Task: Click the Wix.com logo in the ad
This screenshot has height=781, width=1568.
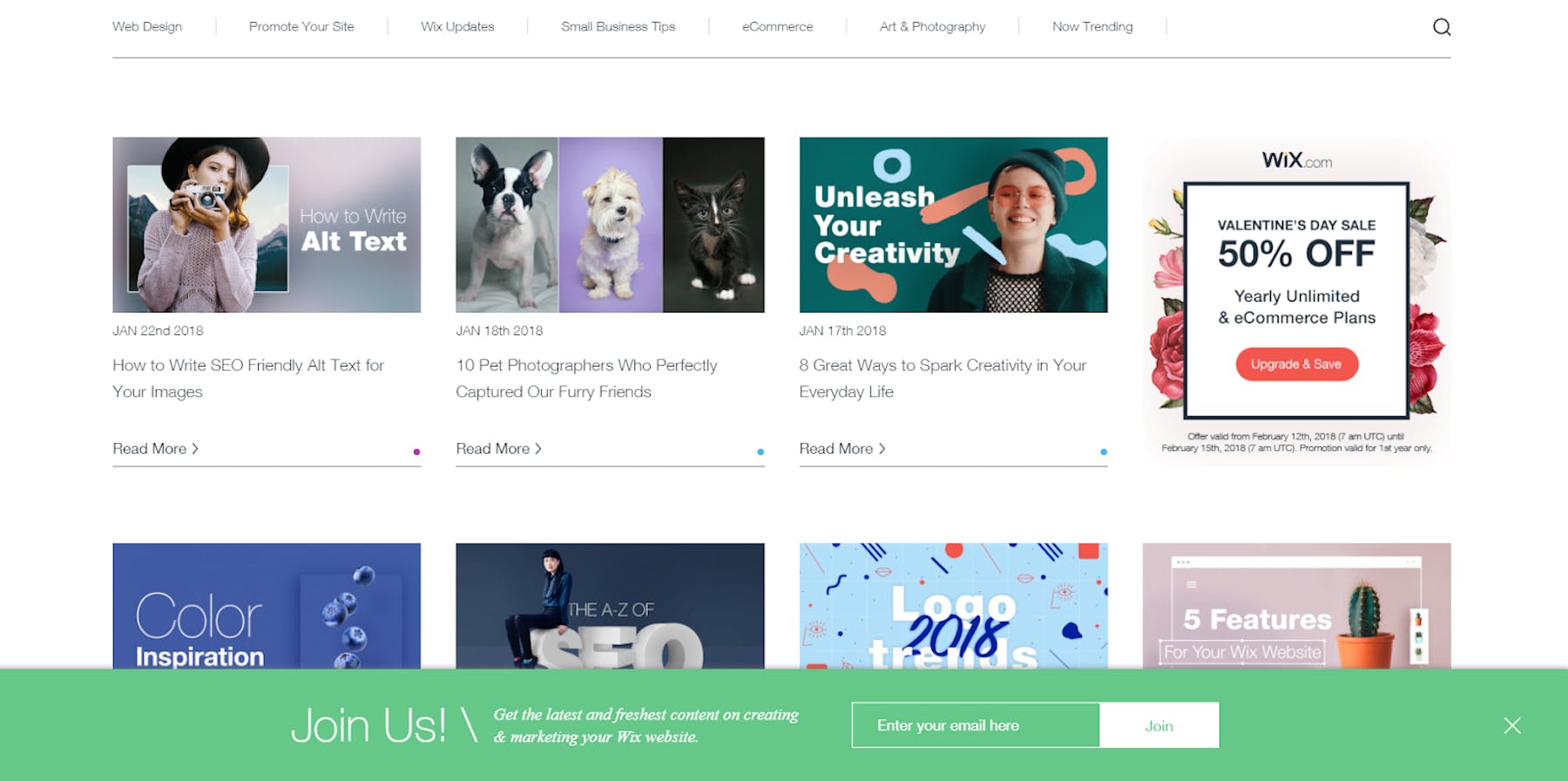Action: coord(1296,160)
